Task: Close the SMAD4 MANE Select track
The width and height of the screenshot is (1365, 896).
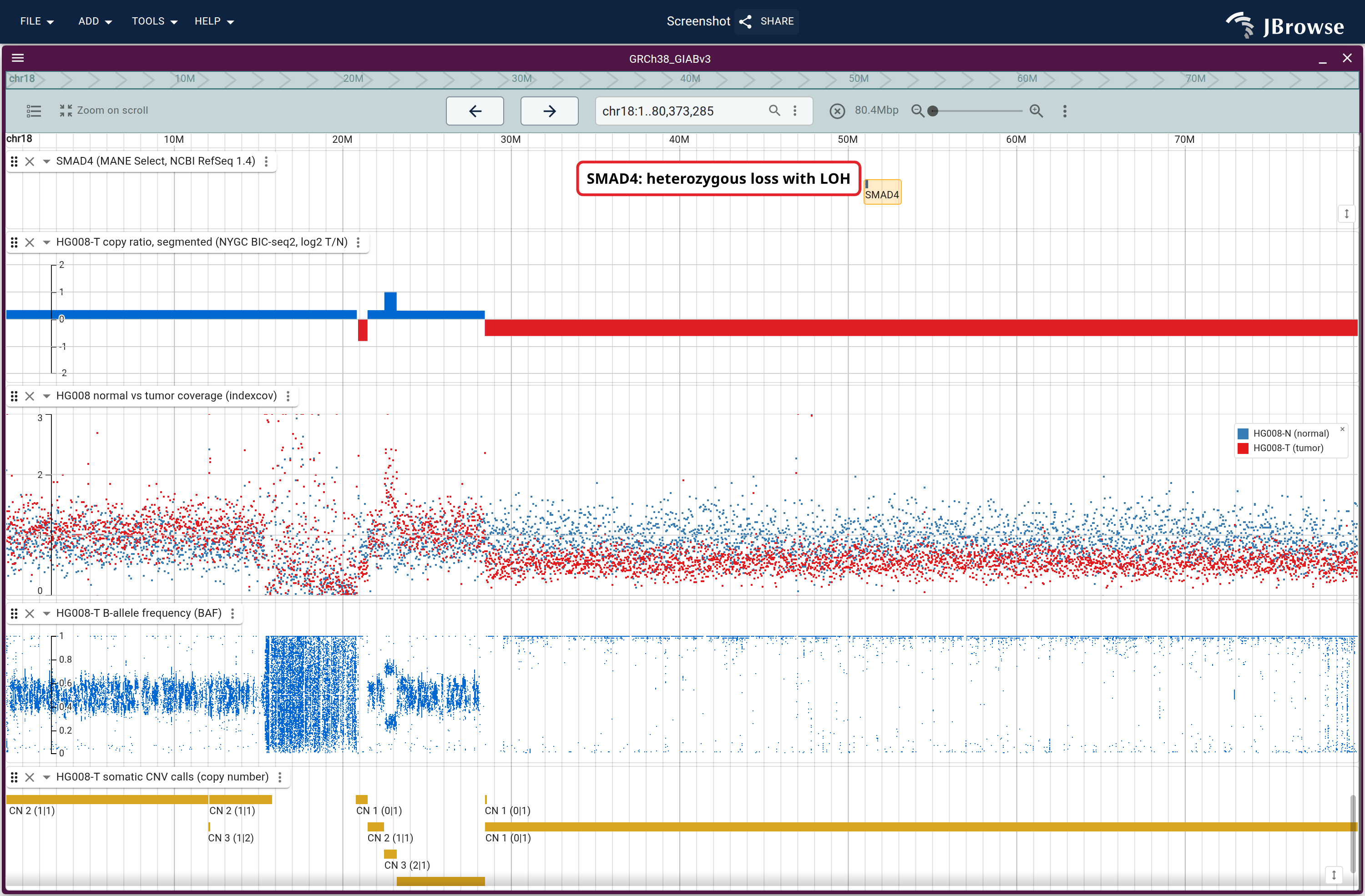Action: [x=30, y=161]
